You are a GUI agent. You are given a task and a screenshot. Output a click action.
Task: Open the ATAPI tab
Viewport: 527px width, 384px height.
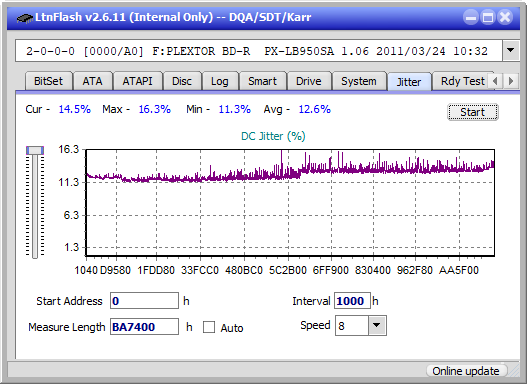tap(137, 81)
